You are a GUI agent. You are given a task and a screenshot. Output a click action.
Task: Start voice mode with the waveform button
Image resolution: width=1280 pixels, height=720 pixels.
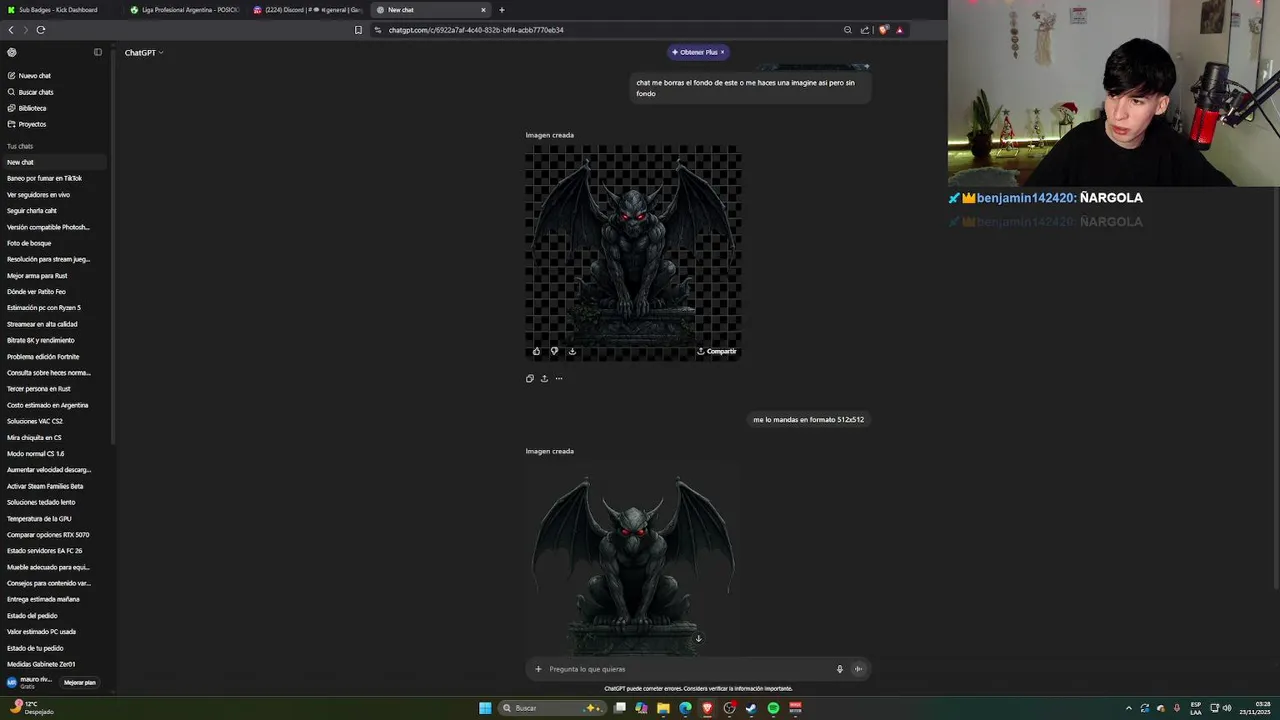point(858,669)
